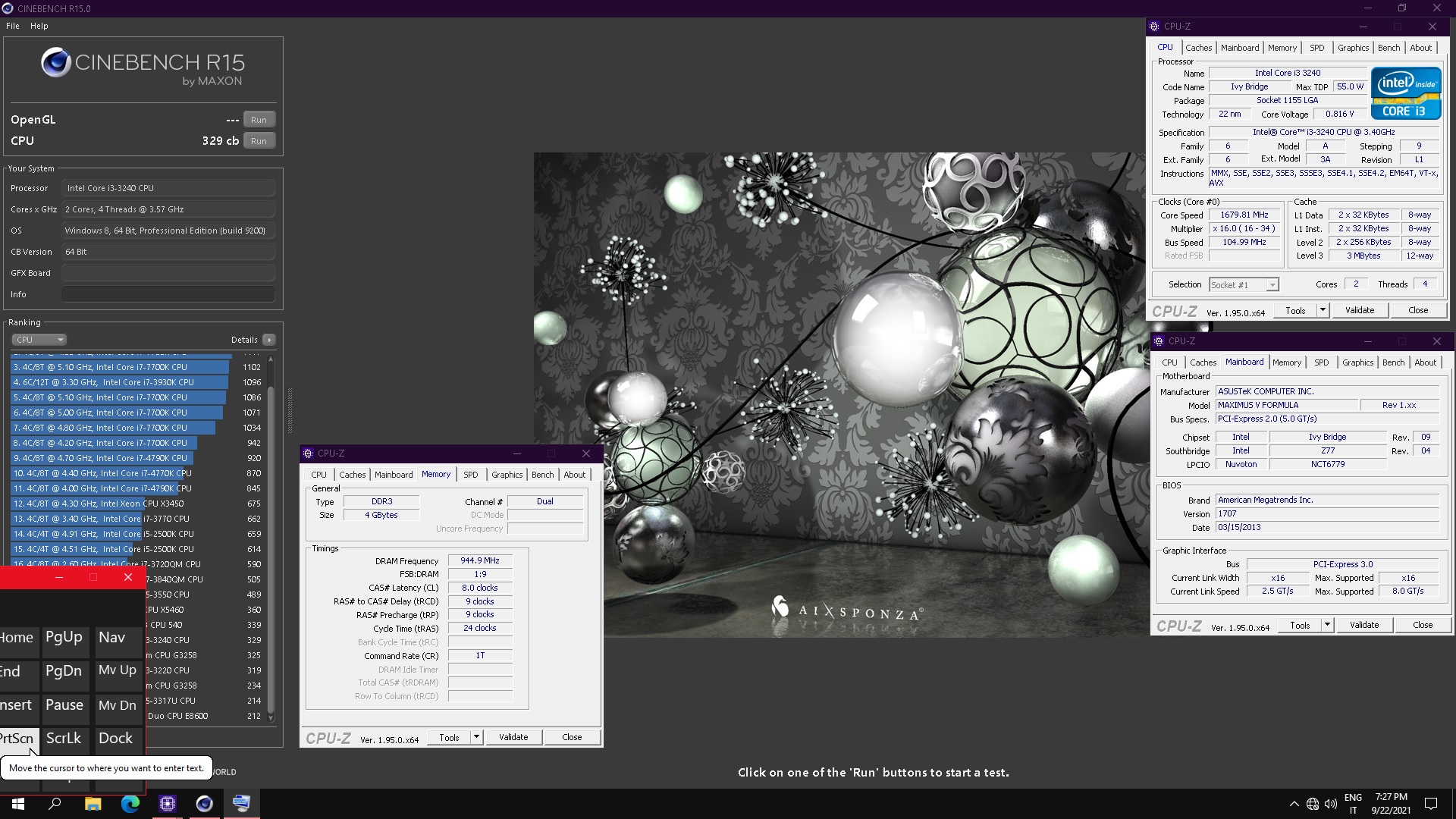Click Tools button in top CPU-Z window
This screenshot has height=819, width=1456.
(x=1295, y=310)
